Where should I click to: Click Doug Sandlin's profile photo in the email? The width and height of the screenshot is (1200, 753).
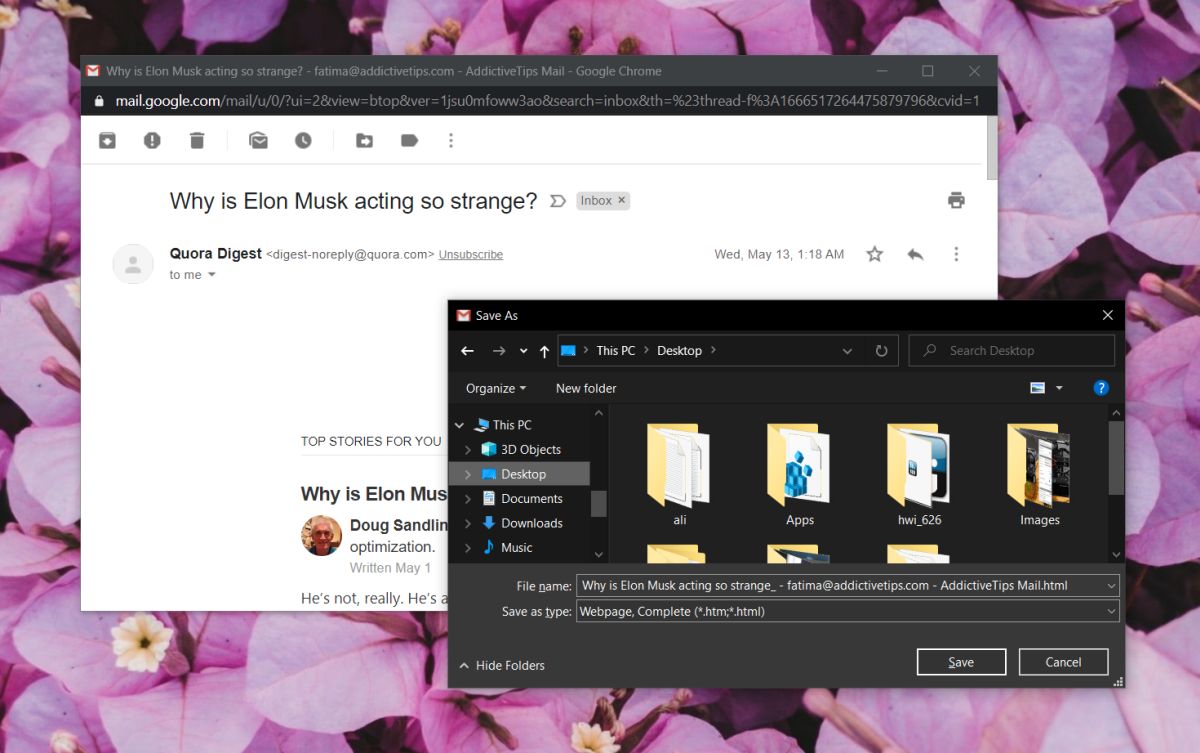321,535
